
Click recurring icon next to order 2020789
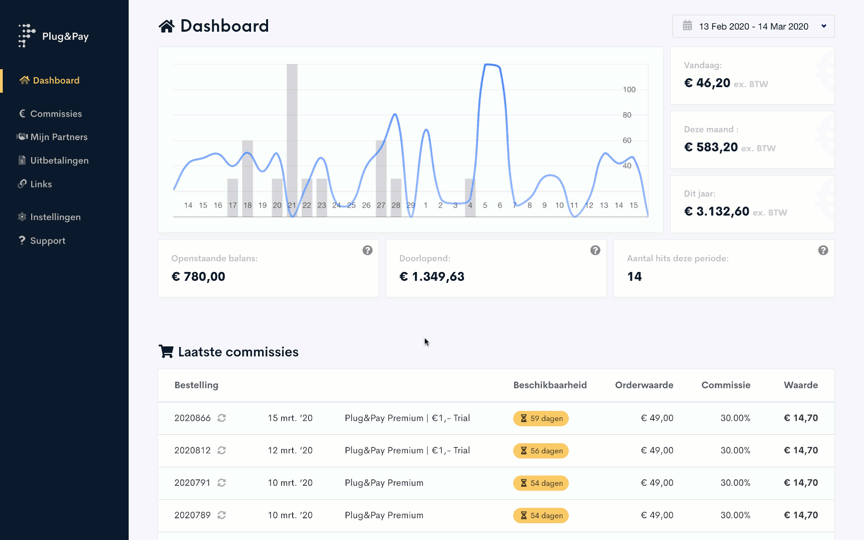pos(222,516)
